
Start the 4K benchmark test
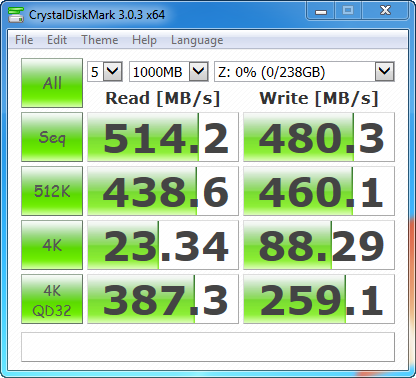[x=52, y=245]
